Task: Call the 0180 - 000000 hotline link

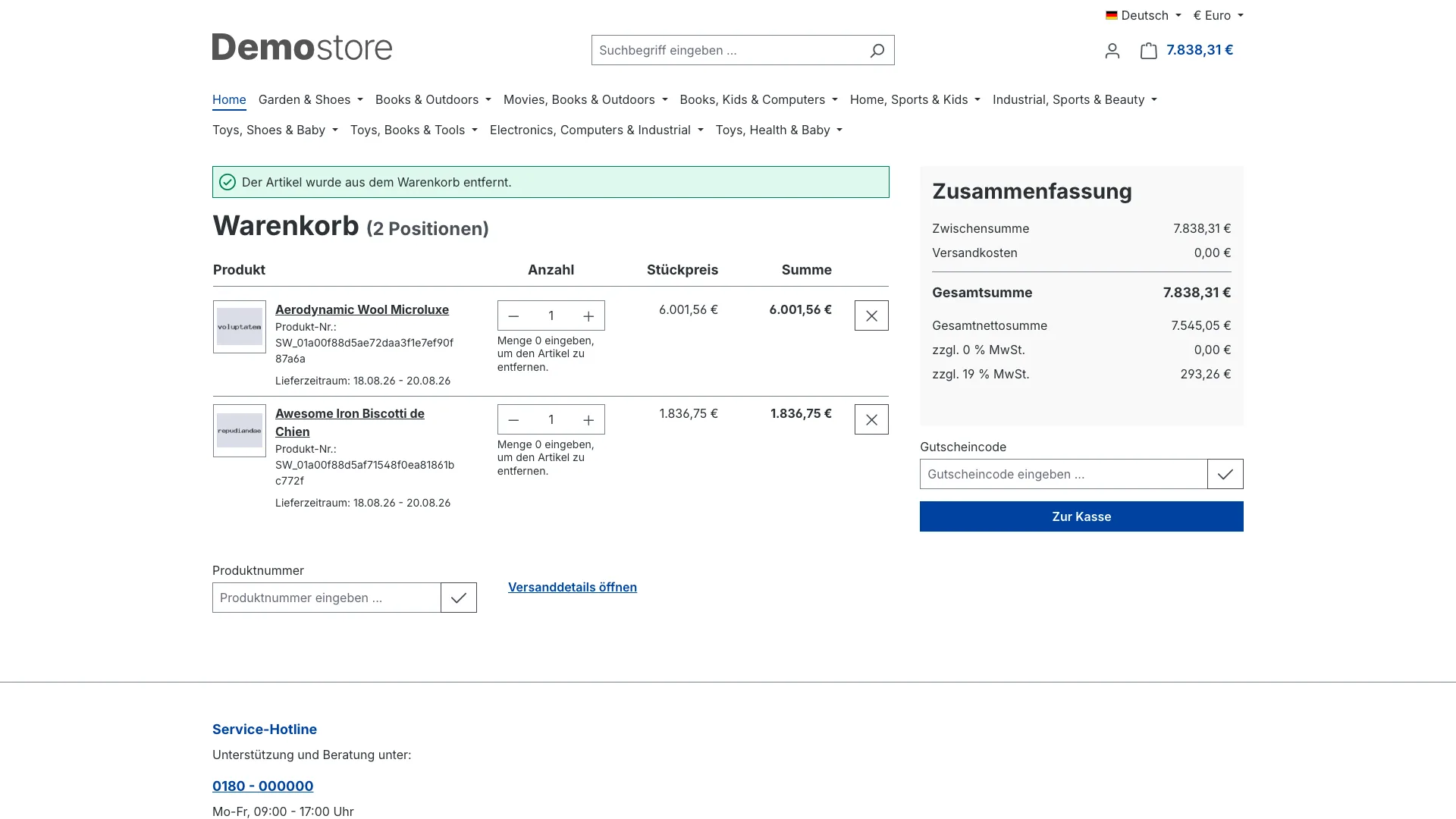Action: pos(262,786)
